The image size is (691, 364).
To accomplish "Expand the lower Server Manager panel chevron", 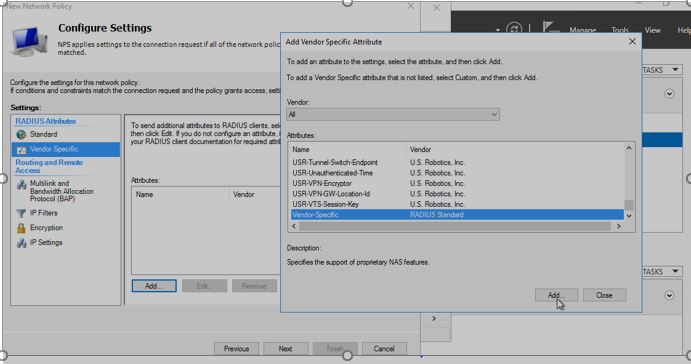I will [669, 295].
